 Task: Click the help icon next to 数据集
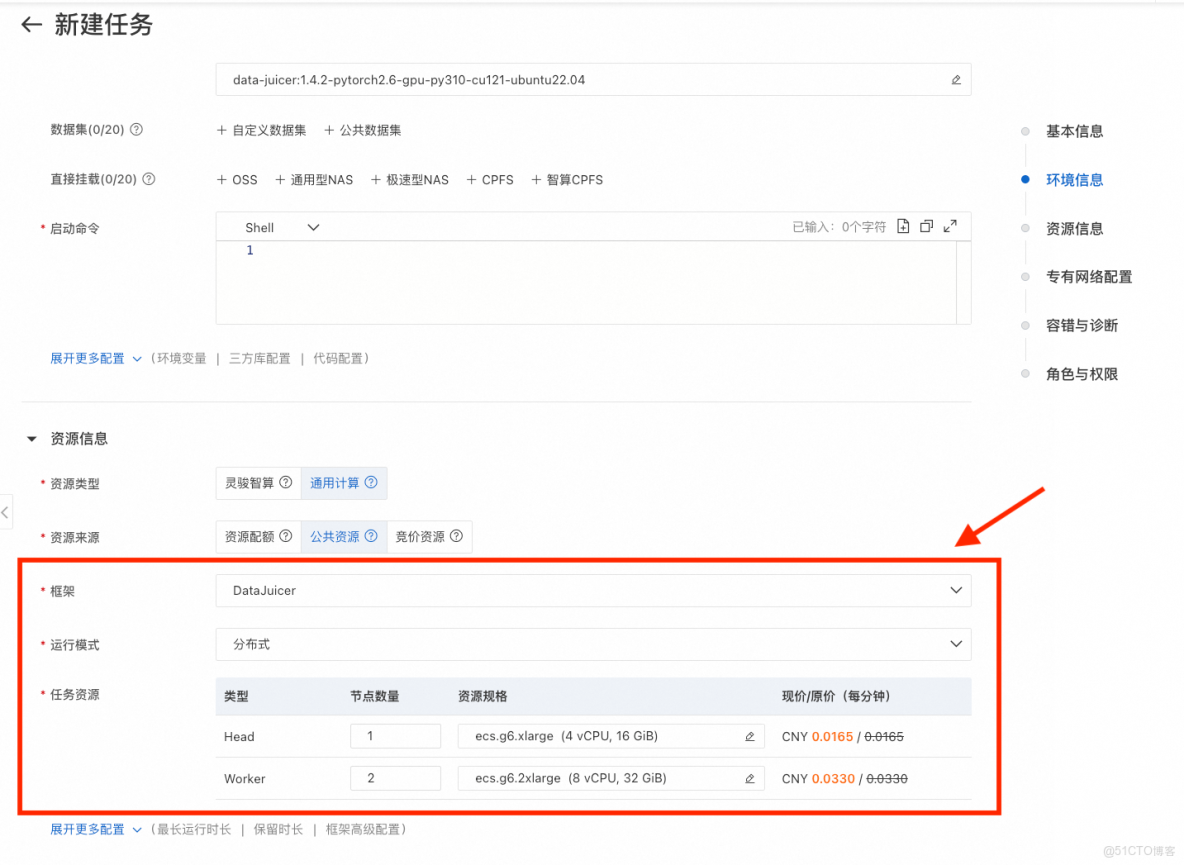coord(137,130)
